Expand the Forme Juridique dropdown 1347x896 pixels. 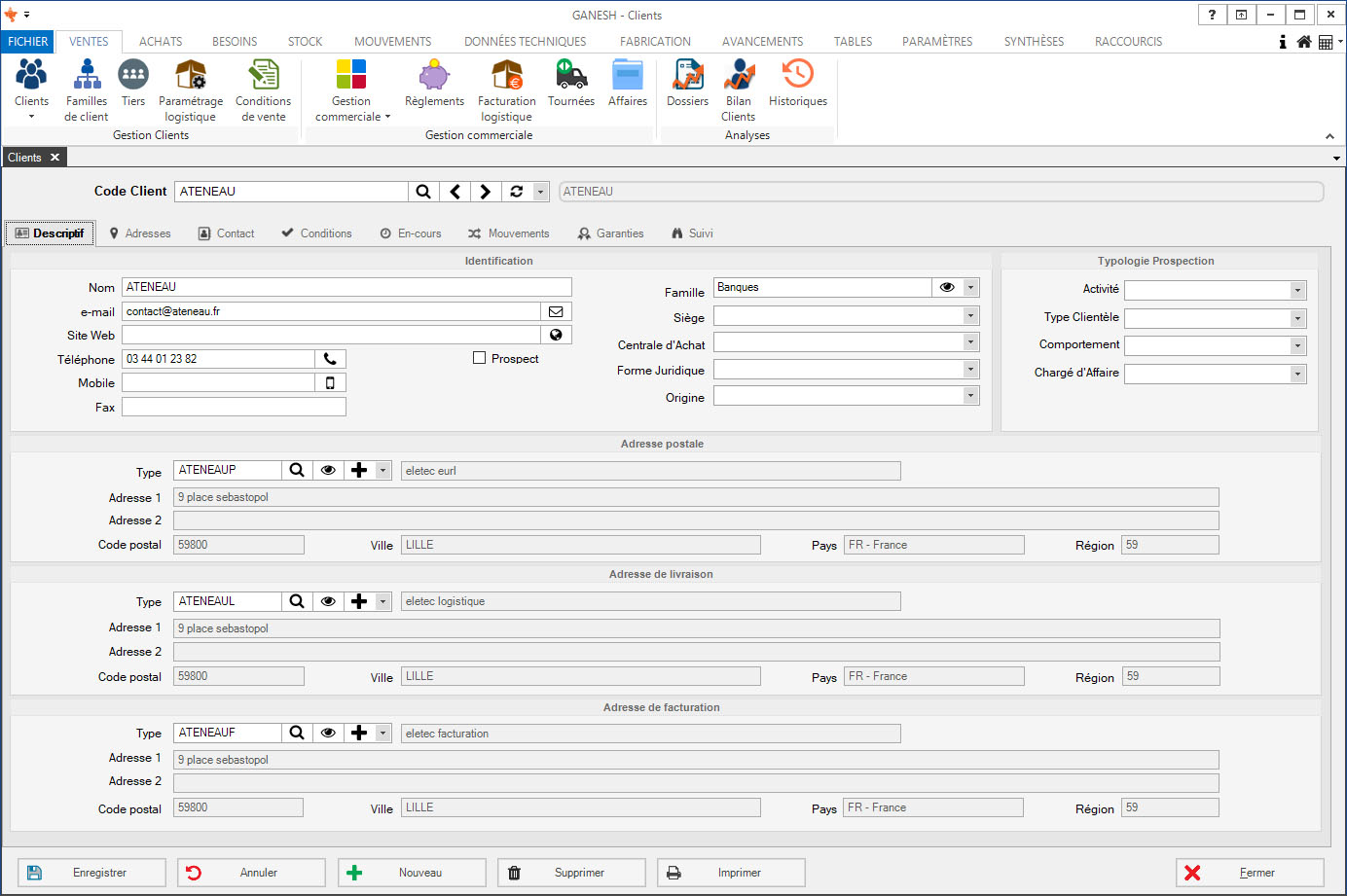tap(970, 369)
